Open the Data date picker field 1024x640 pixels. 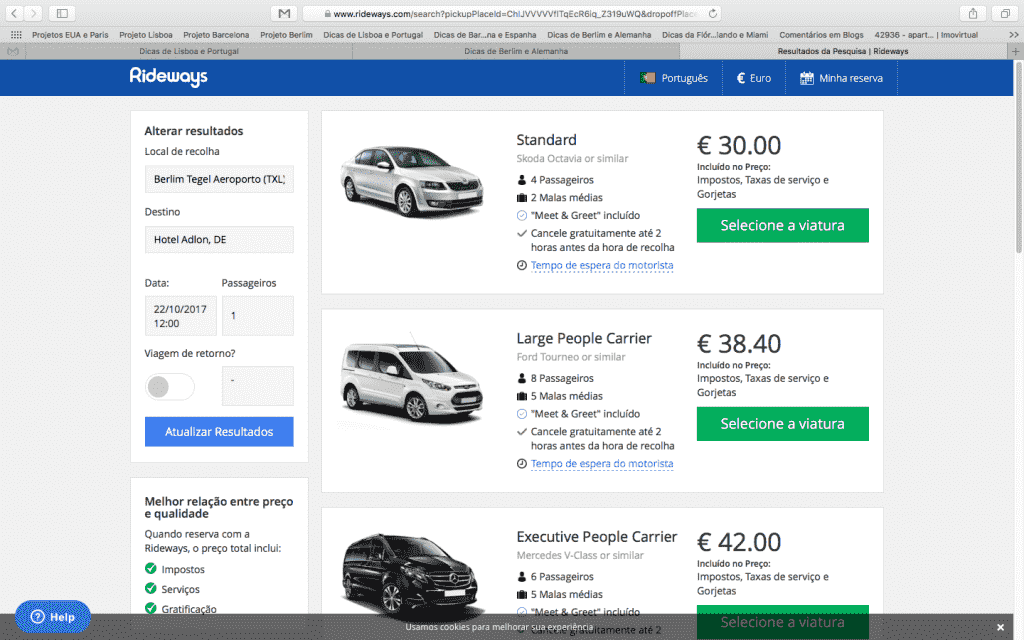coord(180,316)
